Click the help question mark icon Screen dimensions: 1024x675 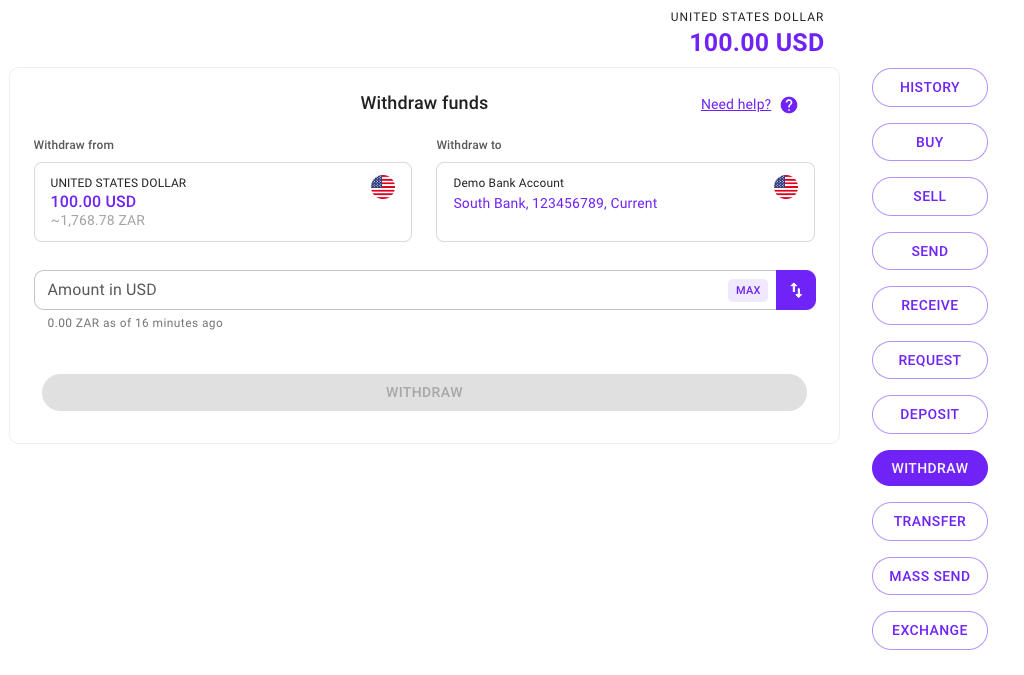point(789,105)
